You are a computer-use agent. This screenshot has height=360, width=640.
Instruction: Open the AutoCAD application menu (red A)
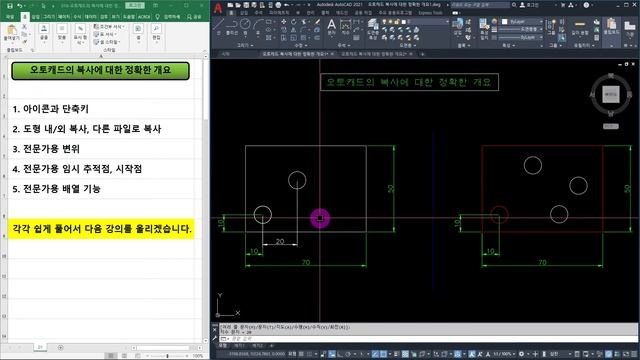click(x=218, y=7)
